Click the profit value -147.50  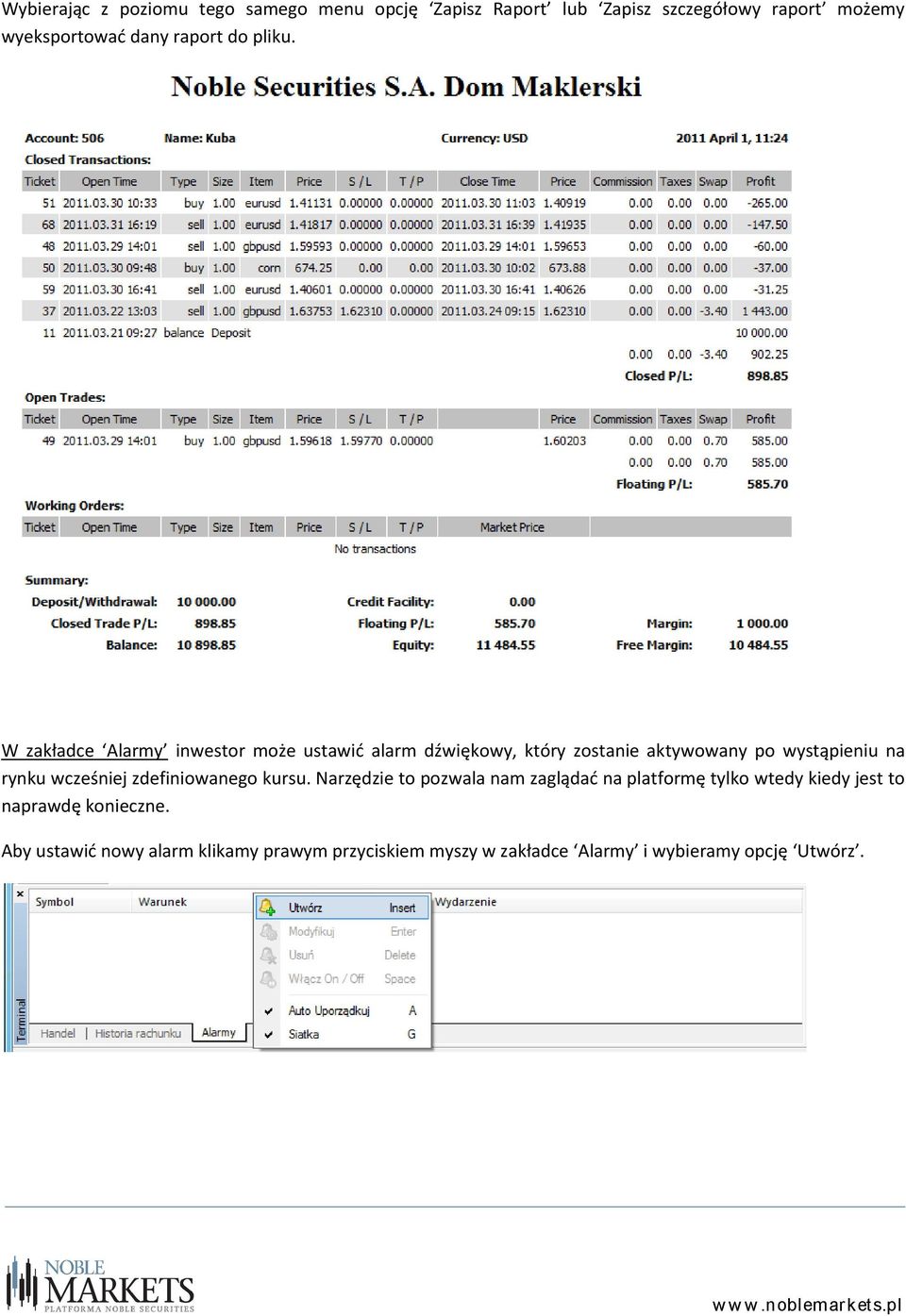pyautogui.click(x=767, y=225)
